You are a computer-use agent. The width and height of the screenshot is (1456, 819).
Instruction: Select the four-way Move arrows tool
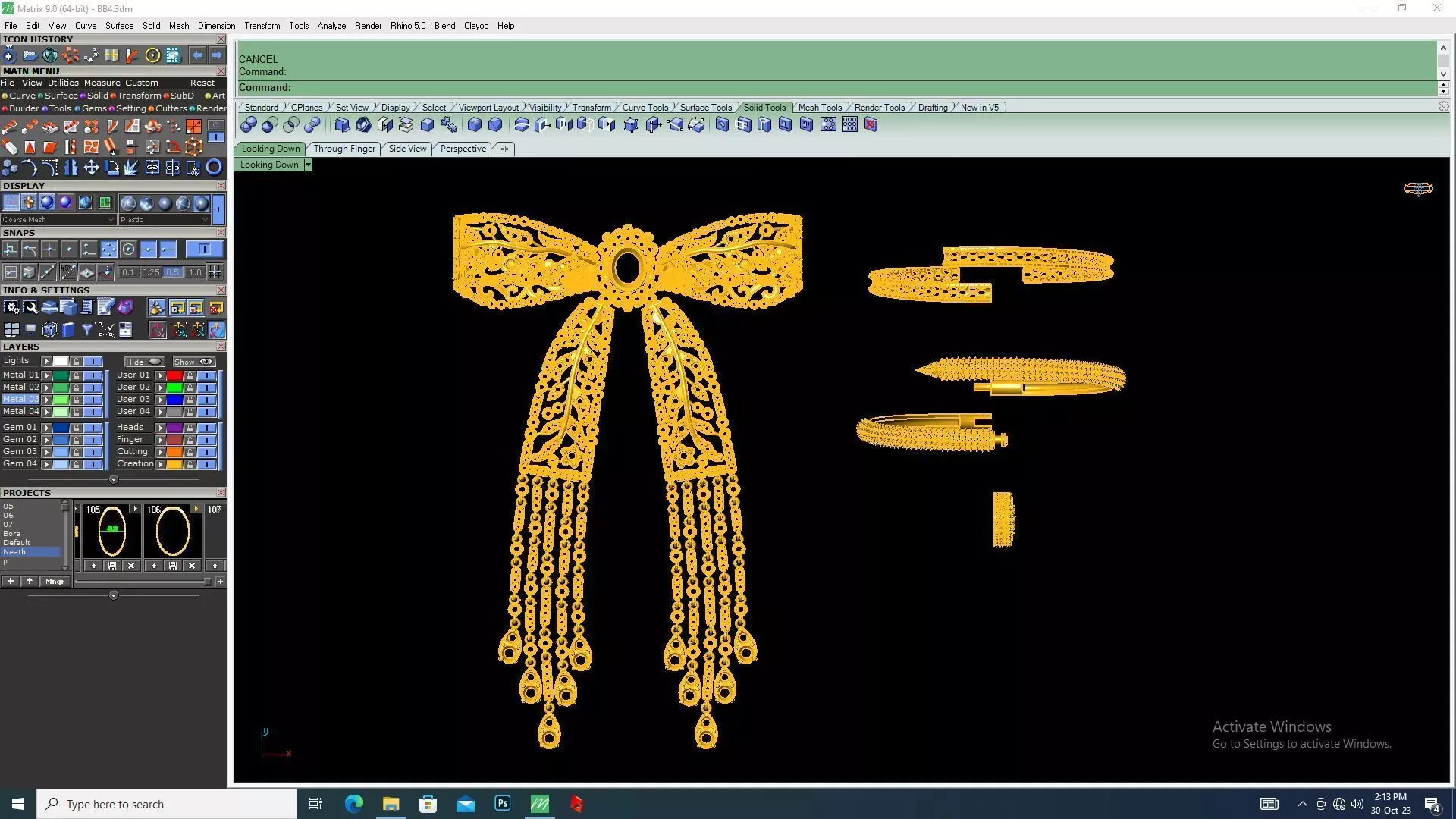coord(91,168)
